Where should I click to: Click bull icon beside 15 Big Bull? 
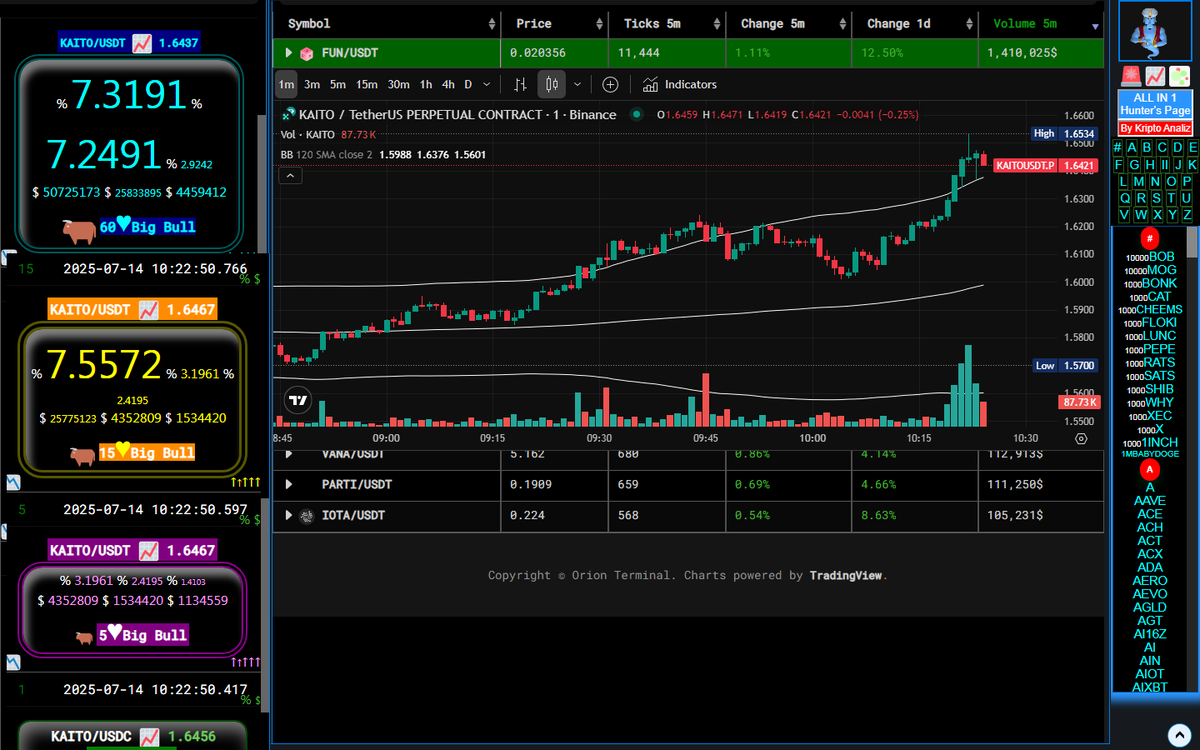(x=82, y=454)
